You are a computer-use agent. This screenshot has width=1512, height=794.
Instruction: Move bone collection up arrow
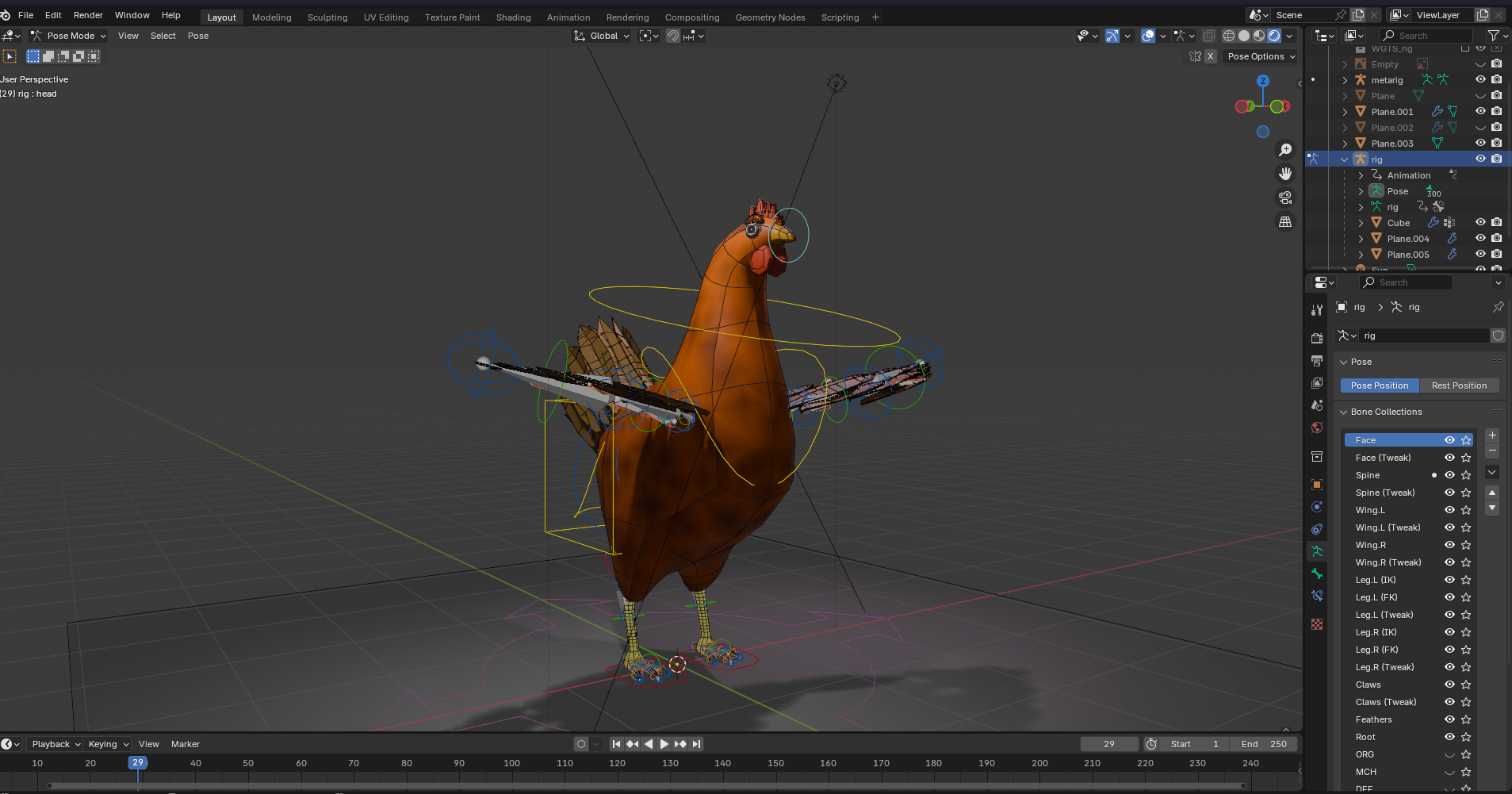tap(1492, 493)
